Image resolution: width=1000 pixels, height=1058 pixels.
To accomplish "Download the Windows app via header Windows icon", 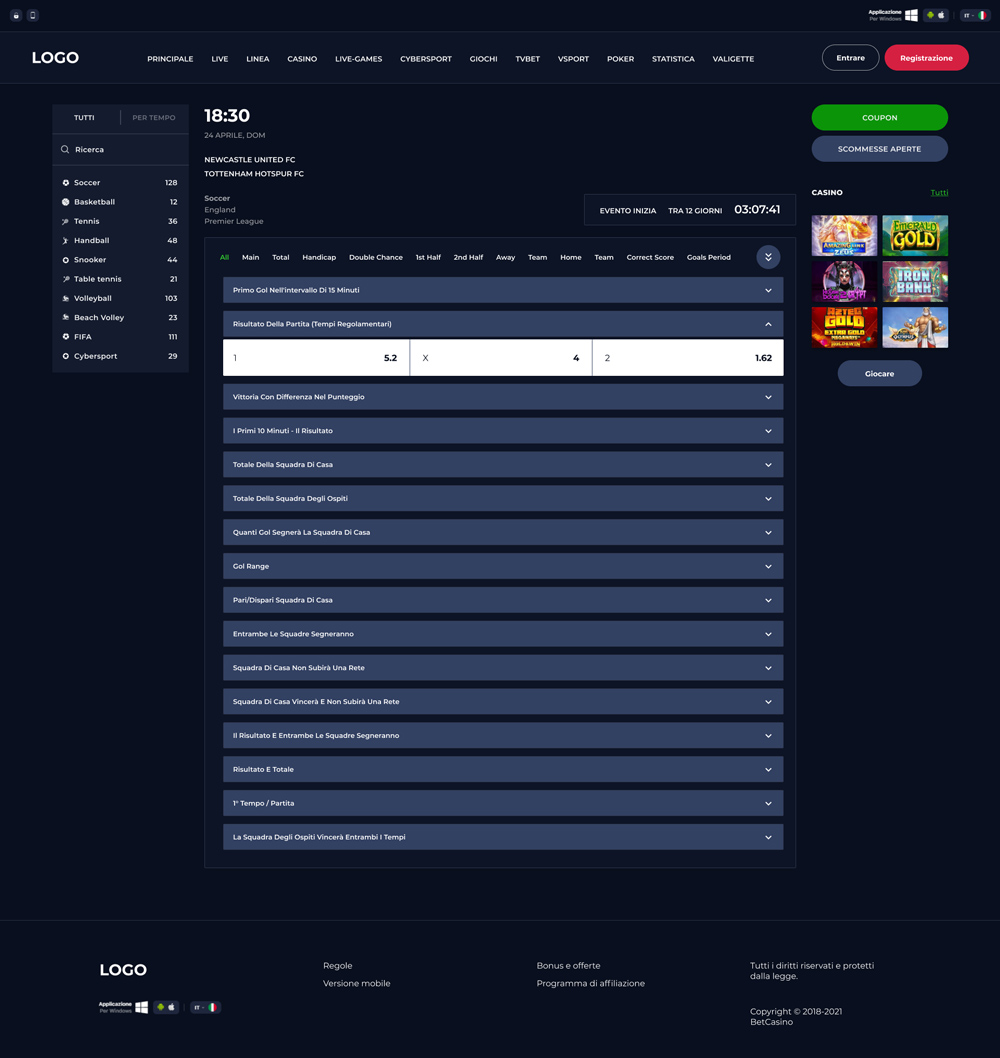I will (911, 16).
